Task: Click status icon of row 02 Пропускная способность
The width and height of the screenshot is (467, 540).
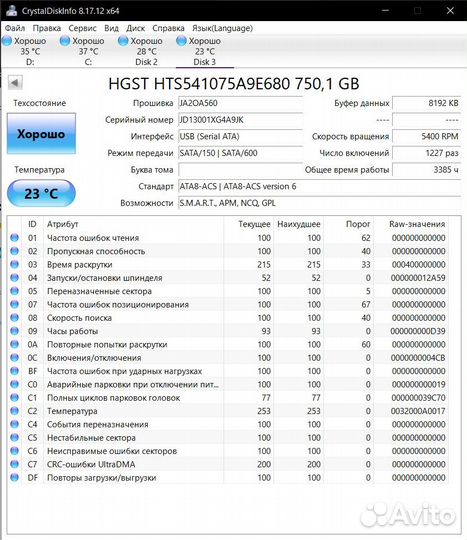Action: click(x=14, y=251)
